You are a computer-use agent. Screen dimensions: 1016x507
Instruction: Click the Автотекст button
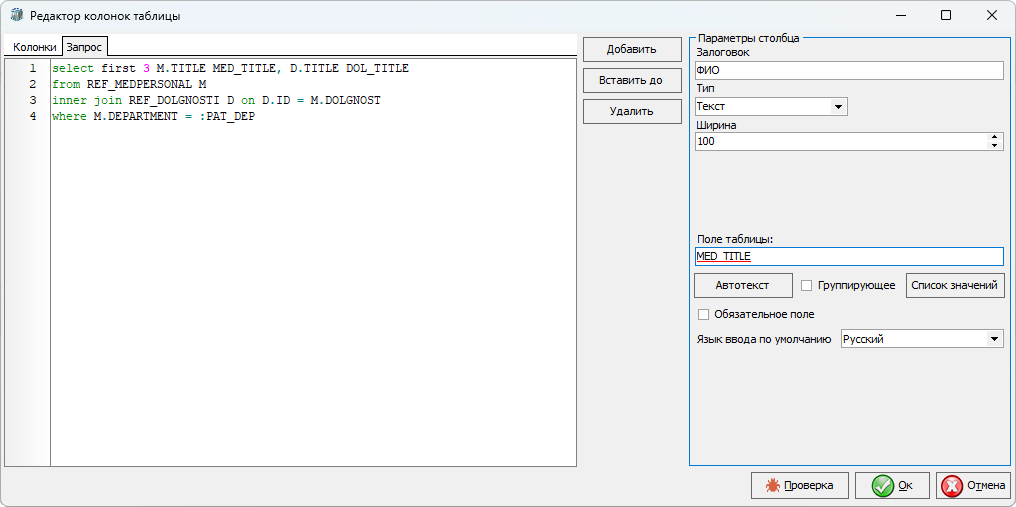743,285
